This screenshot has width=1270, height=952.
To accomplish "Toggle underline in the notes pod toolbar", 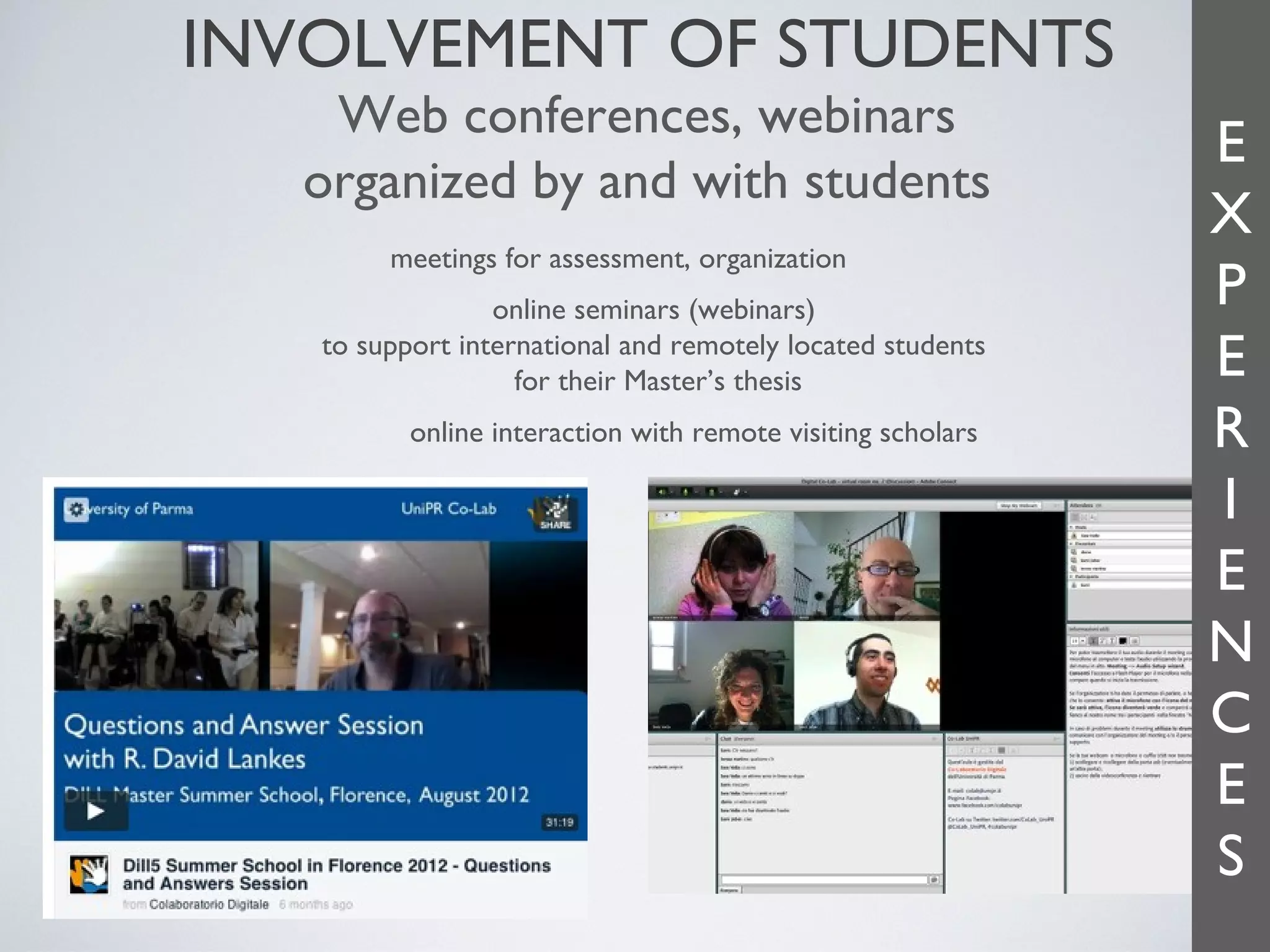I will (x=1112, y=640).
